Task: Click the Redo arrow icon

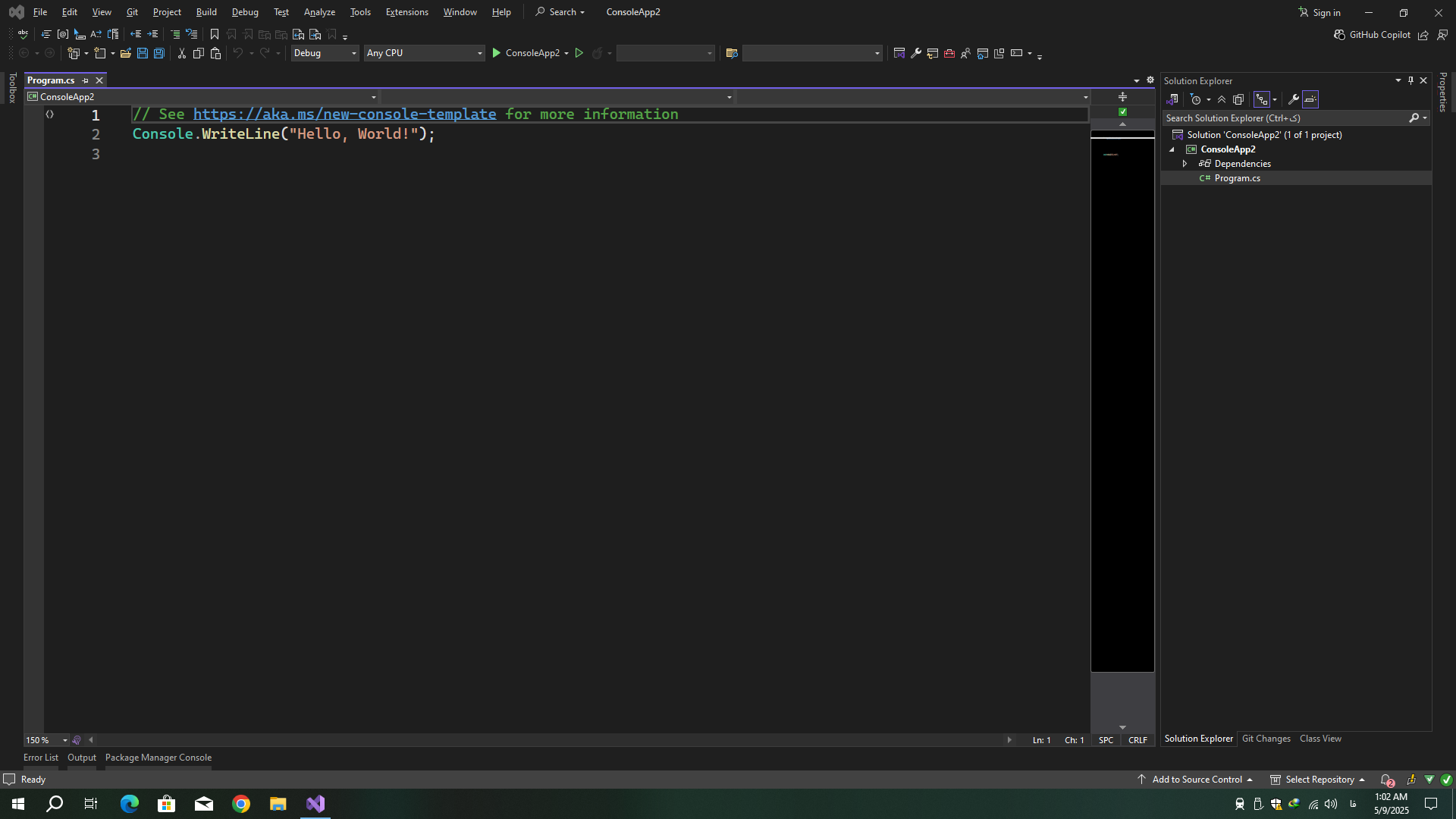Action: click(265, 53)
